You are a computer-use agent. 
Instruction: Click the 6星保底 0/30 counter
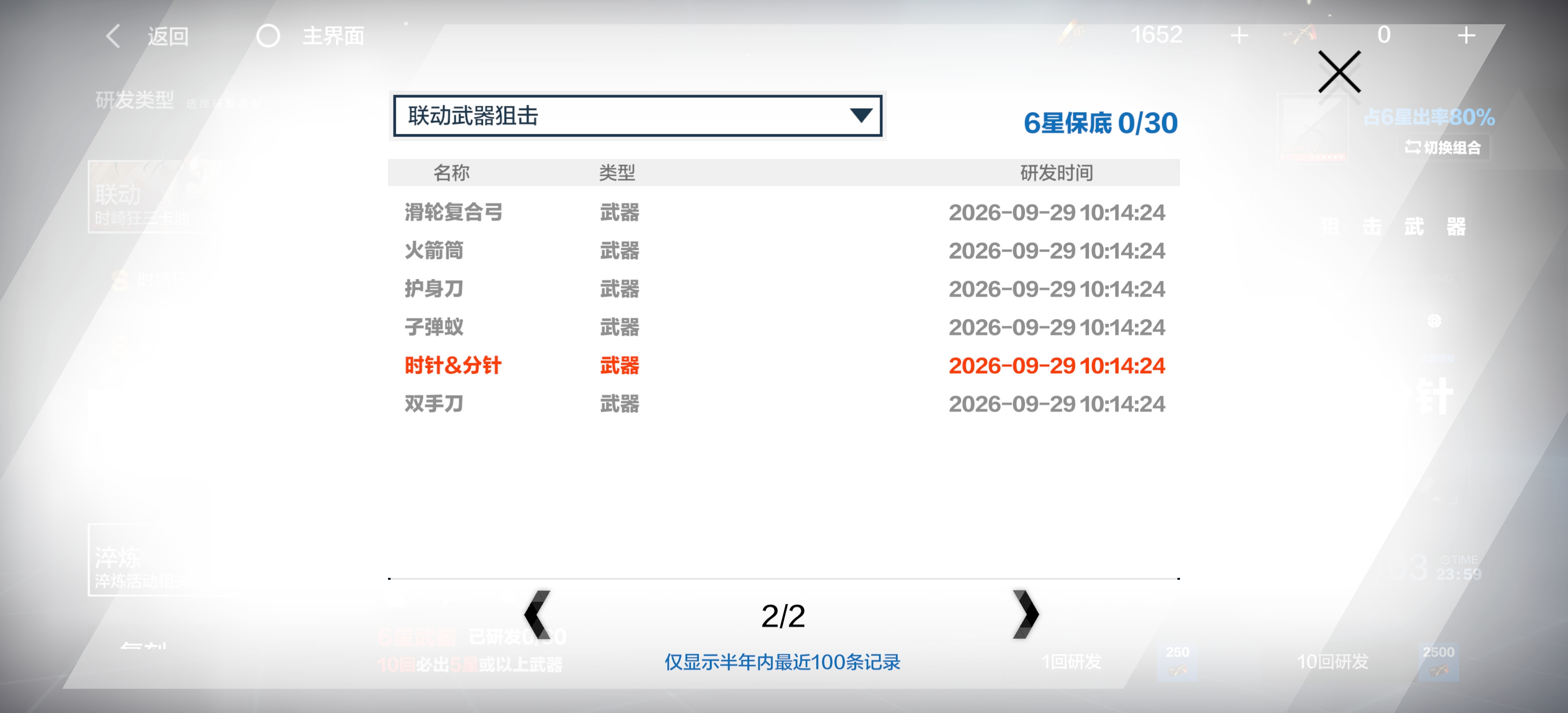click(1101, 123)
